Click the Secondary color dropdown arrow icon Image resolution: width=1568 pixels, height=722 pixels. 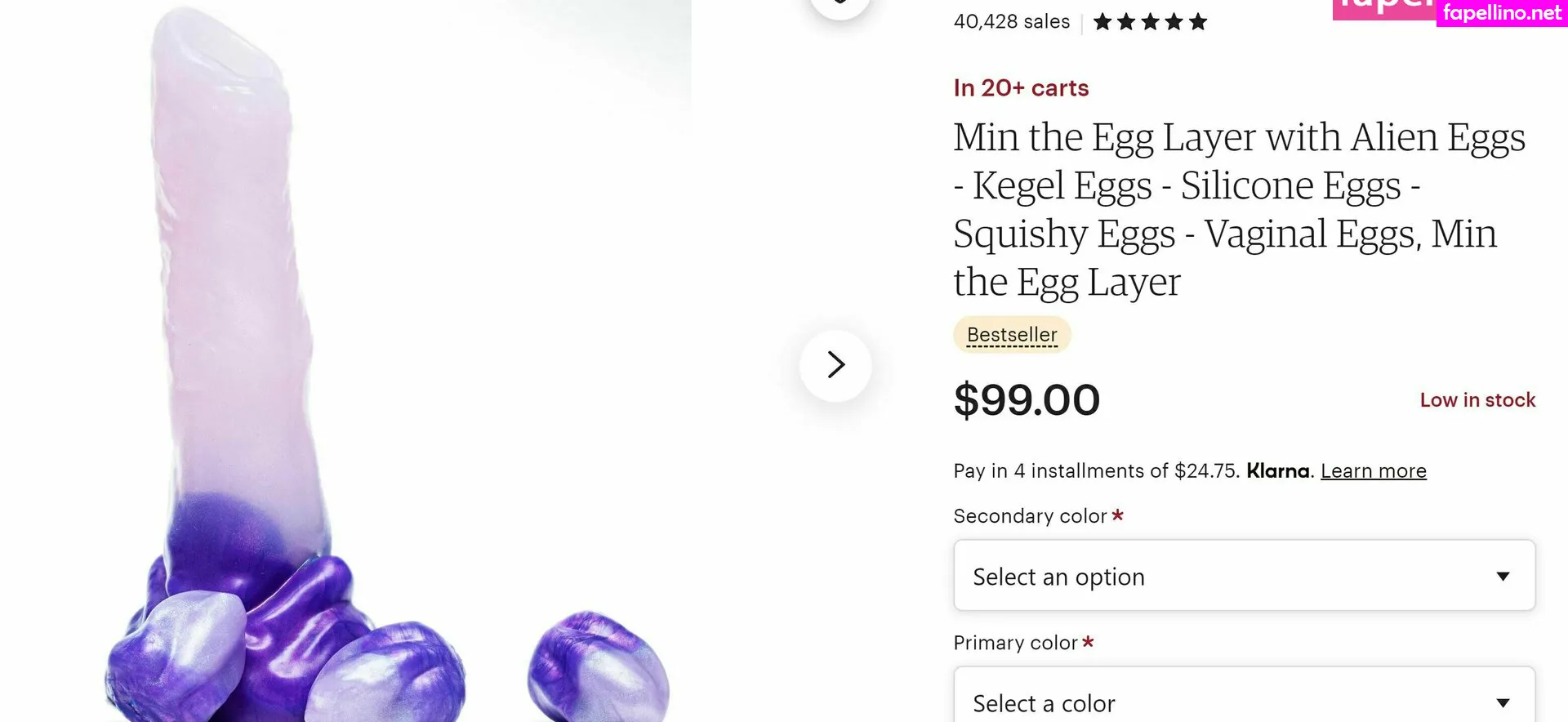coord(1503,577)
